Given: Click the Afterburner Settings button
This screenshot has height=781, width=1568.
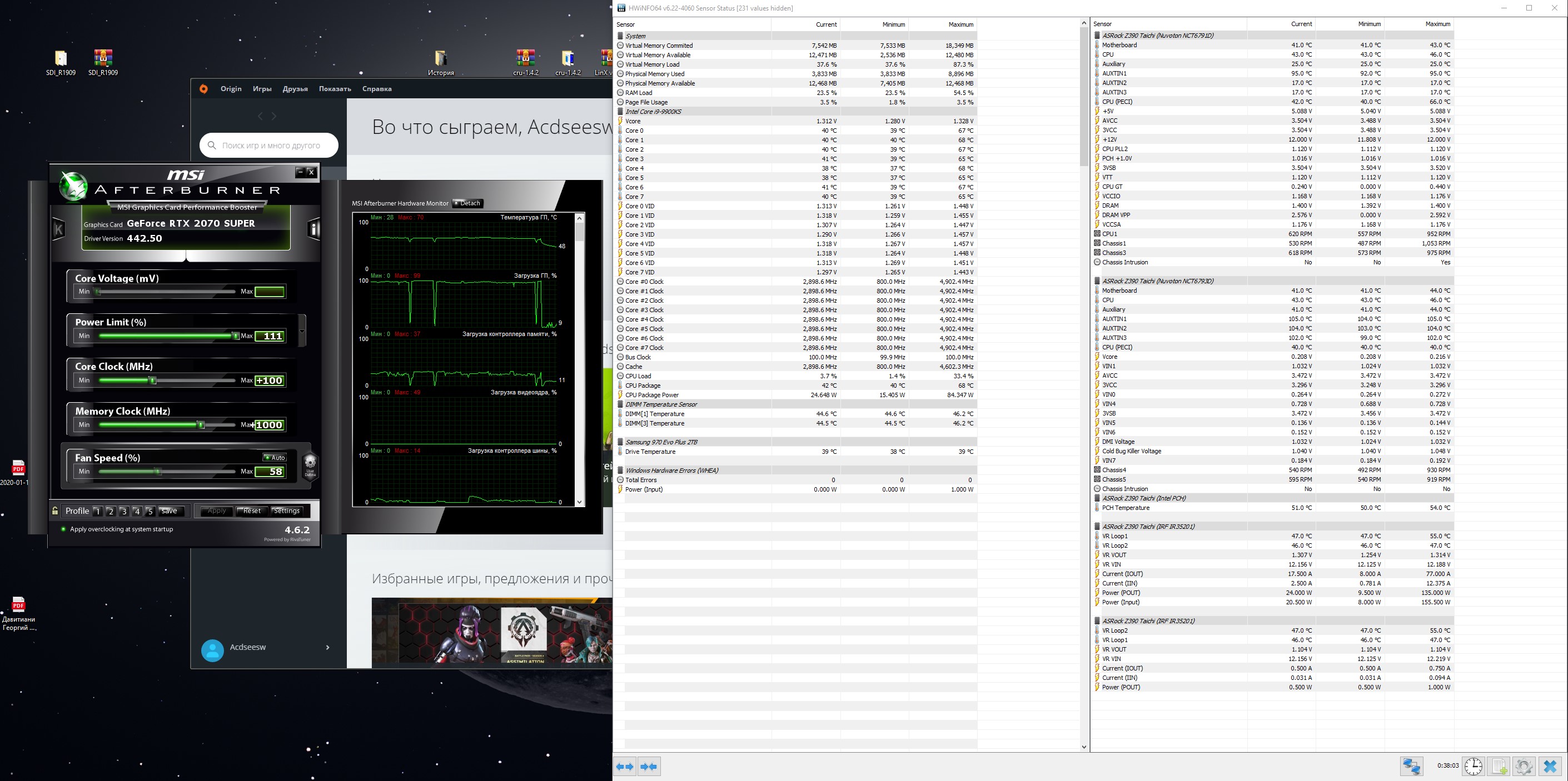Looking at the screenshot, I should 286,511.
